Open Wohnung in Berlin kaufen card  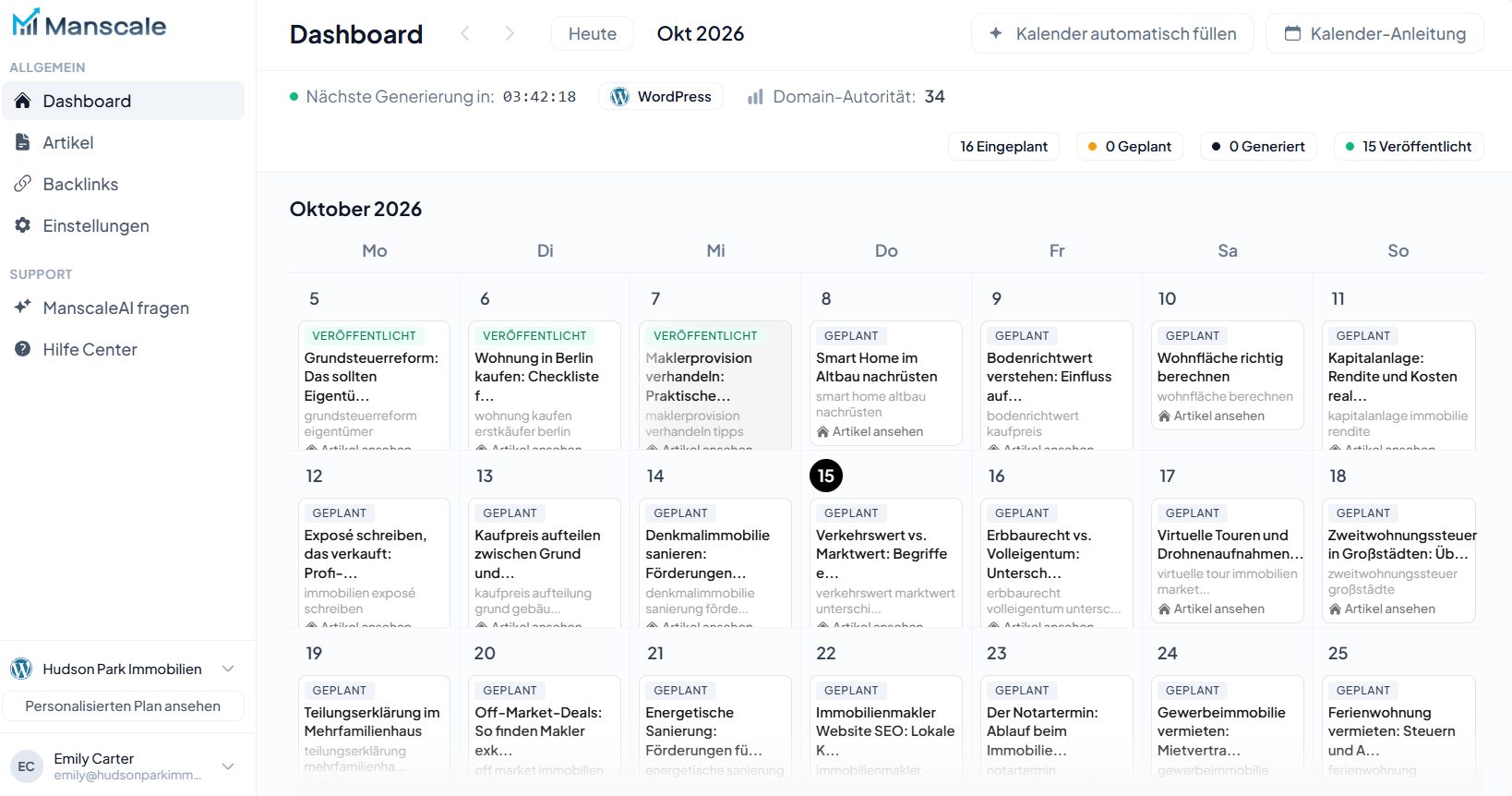click(x=545, y=385)
